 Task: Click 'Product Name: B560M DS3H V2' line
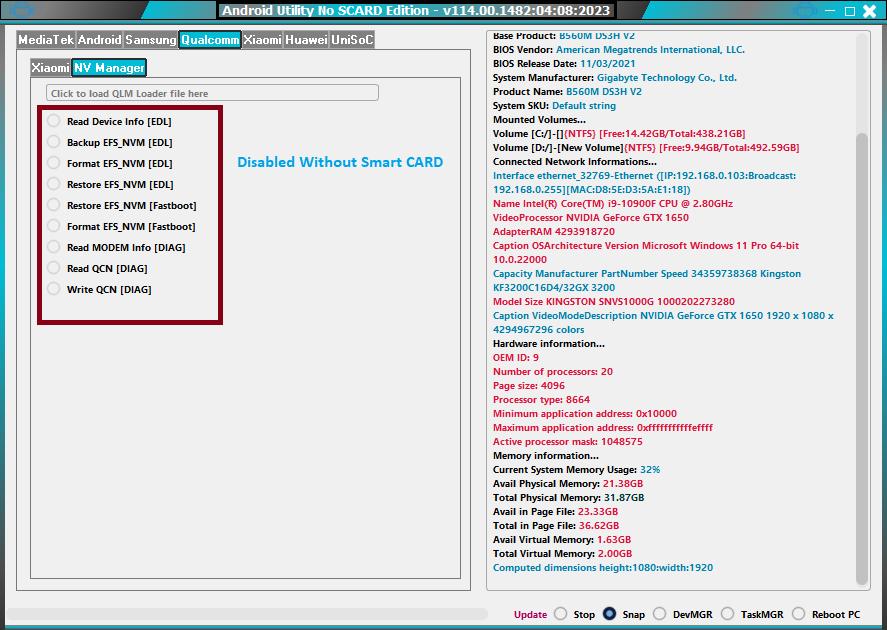click(x=567, y=92)
